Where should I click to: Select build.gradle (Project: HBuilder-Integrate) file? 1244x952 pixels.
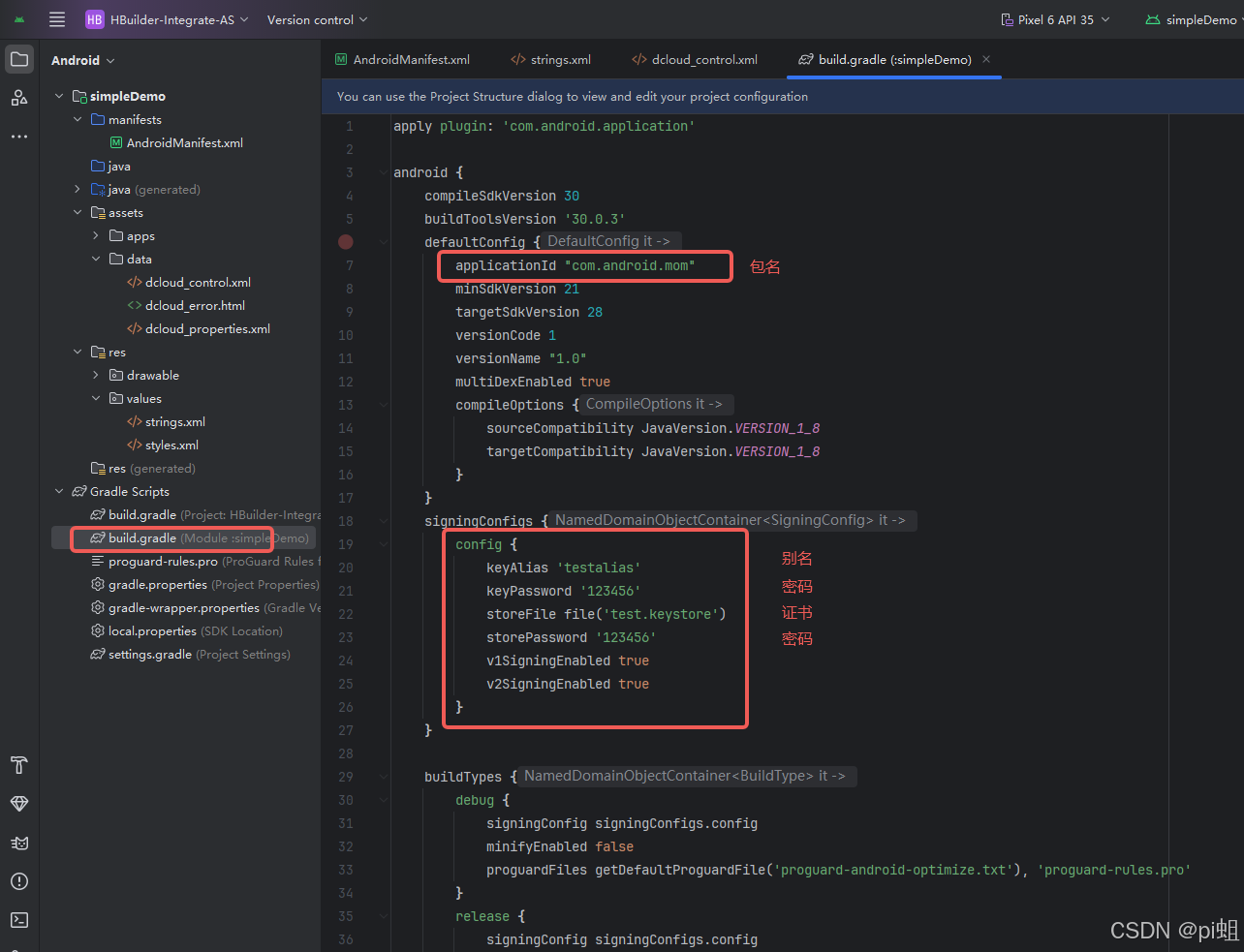coord(205,514)
